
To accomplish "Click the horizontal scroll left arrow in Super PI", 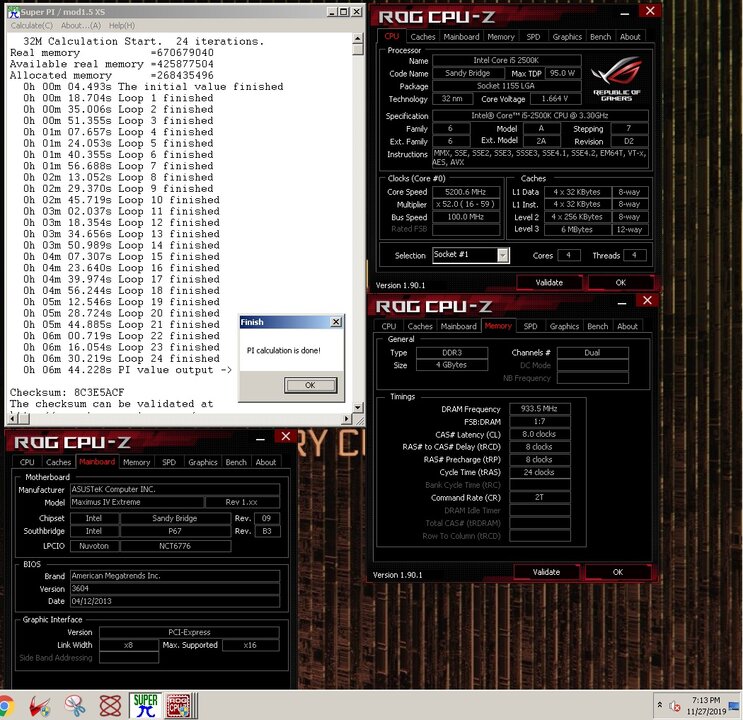I will [13, 419].
